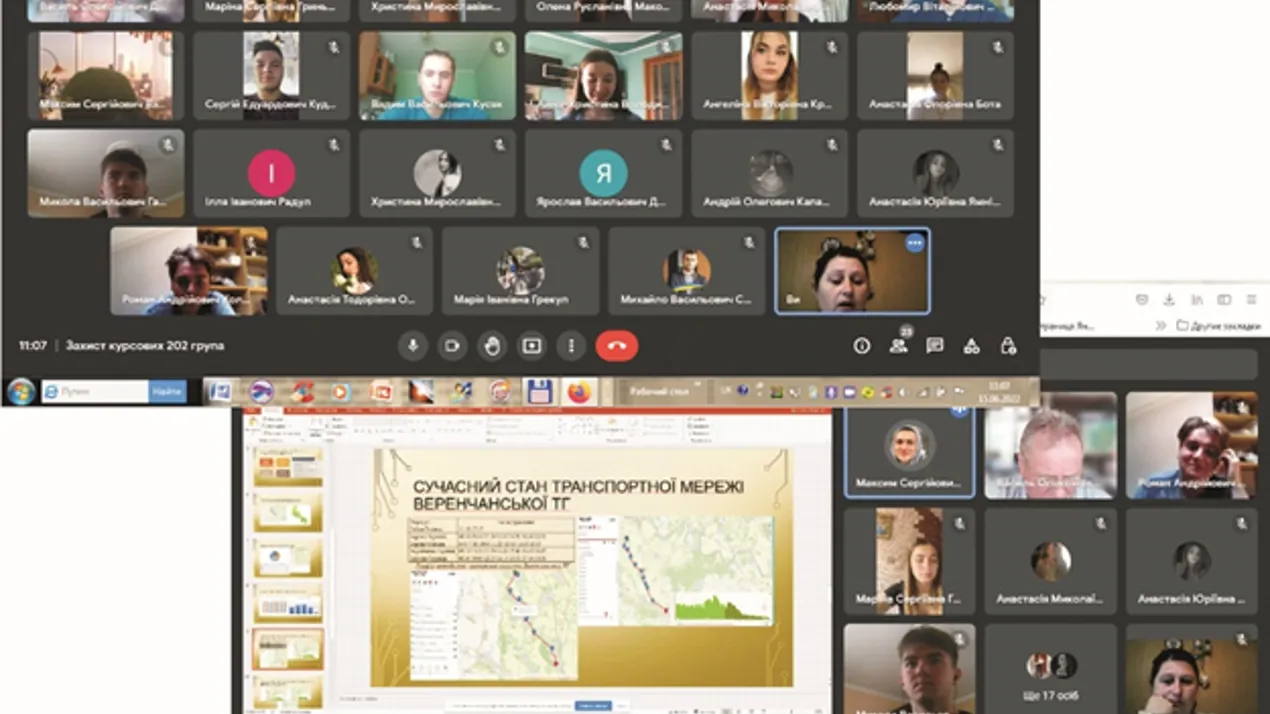Show the participants list with badge 23
Viewport: 1270px width, 714px height.
coord(899,345)
